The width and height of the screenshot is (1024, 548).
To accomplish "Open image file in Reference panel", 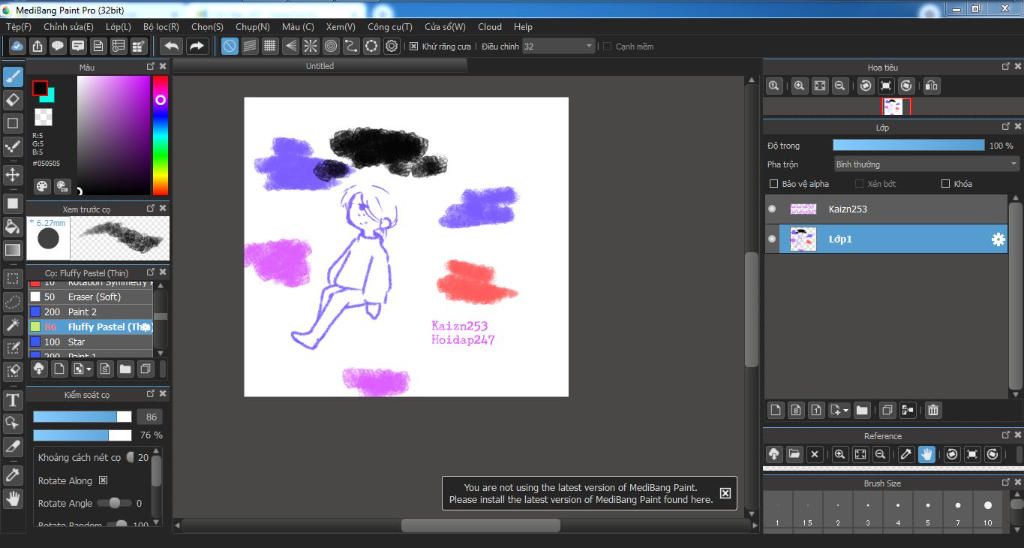I will (x=794, y=454).
